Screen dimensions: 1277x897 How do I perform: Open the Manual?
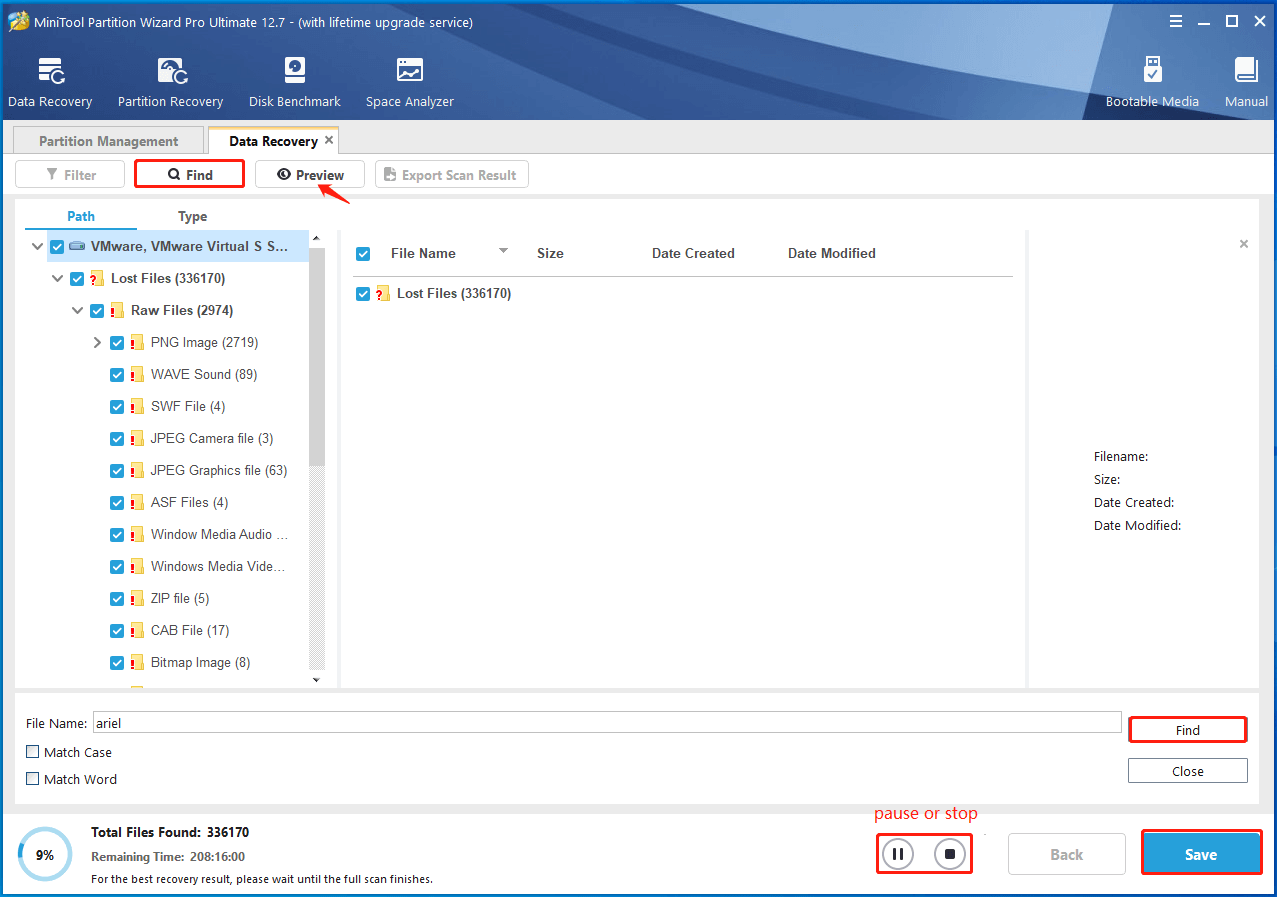coord(1246,82)
